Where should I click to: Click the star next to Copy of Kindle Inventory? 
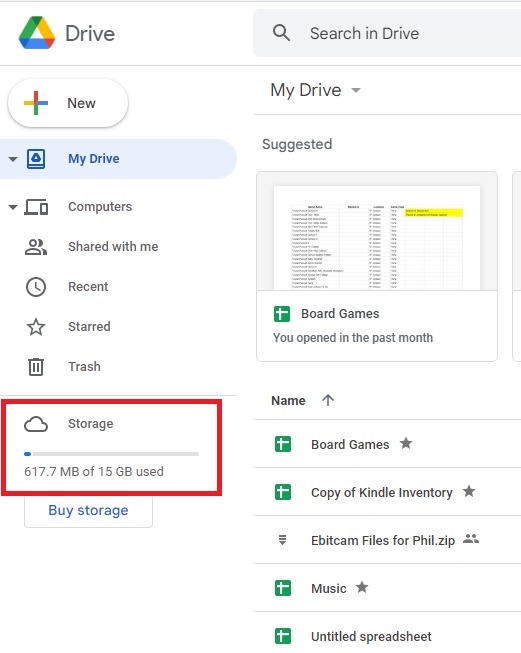tap(469, 491)
